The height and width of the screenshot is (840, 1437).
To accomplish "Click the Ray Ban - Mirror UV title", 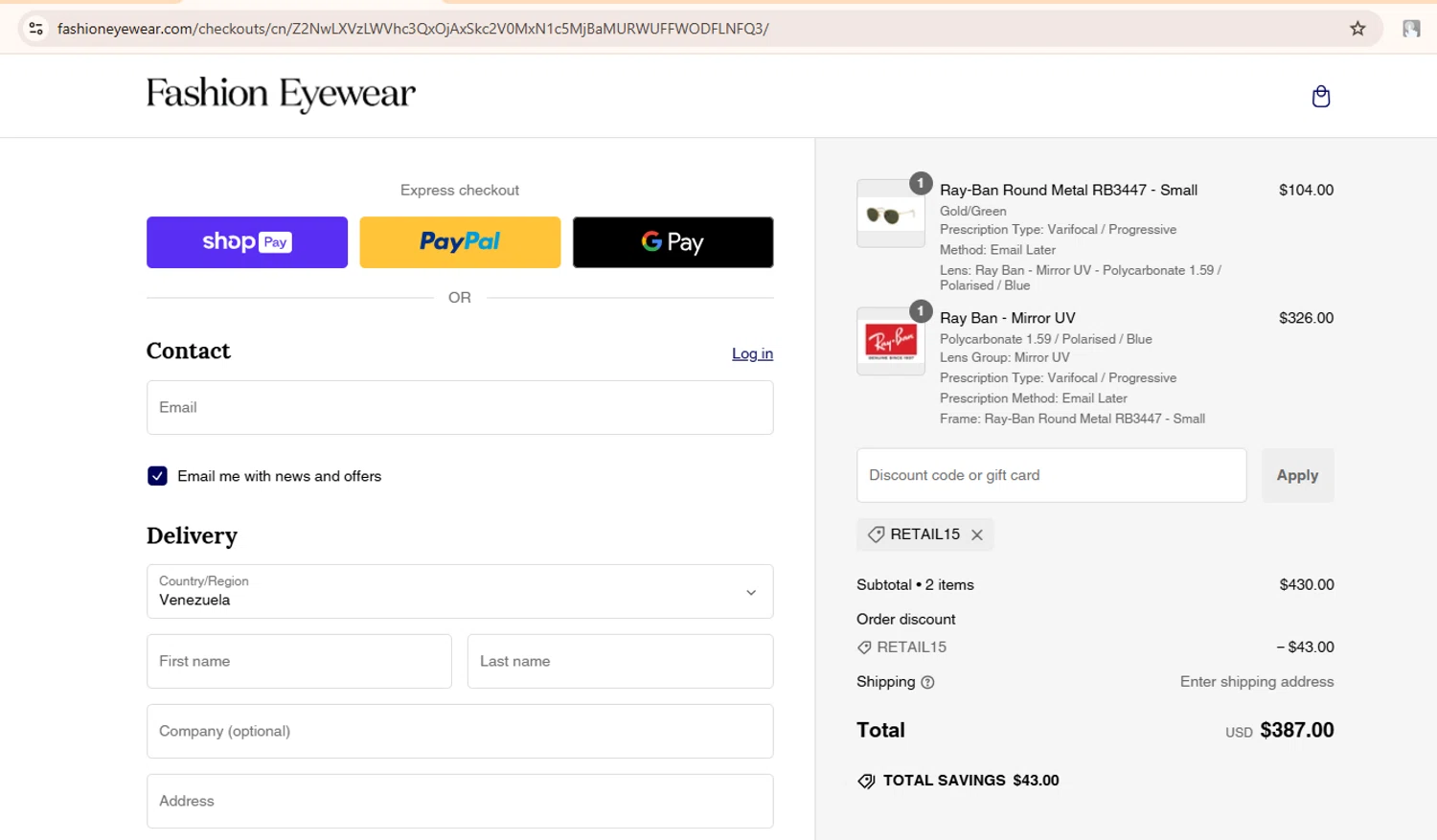I will (1008, 318).
